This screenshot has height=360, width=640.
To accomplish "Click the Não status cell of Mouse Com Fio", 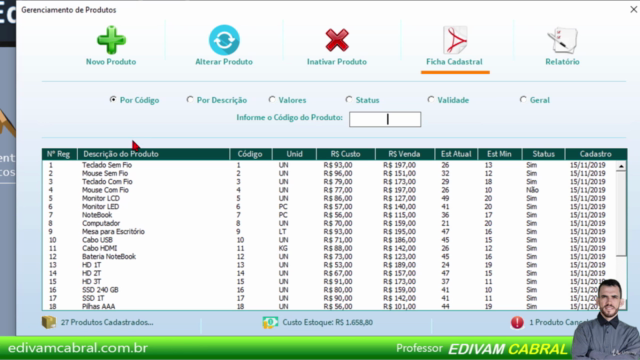I will pos(532,190).
